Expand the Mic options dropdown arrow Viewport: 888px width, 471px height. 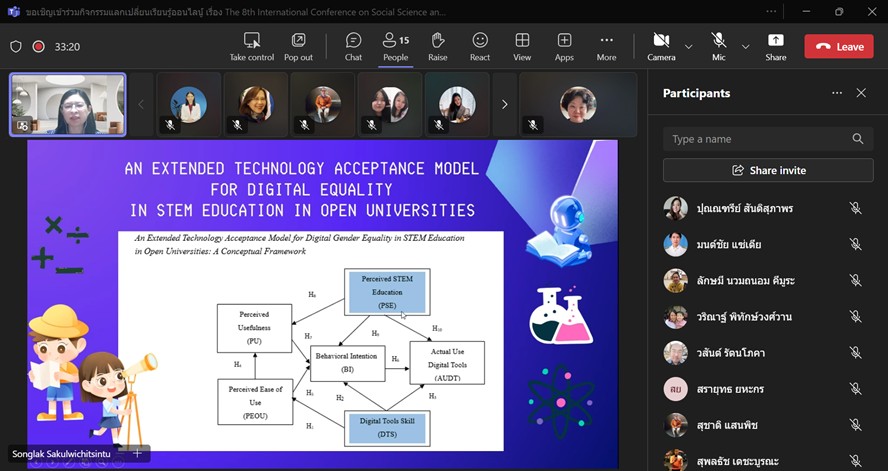(745, 47)
